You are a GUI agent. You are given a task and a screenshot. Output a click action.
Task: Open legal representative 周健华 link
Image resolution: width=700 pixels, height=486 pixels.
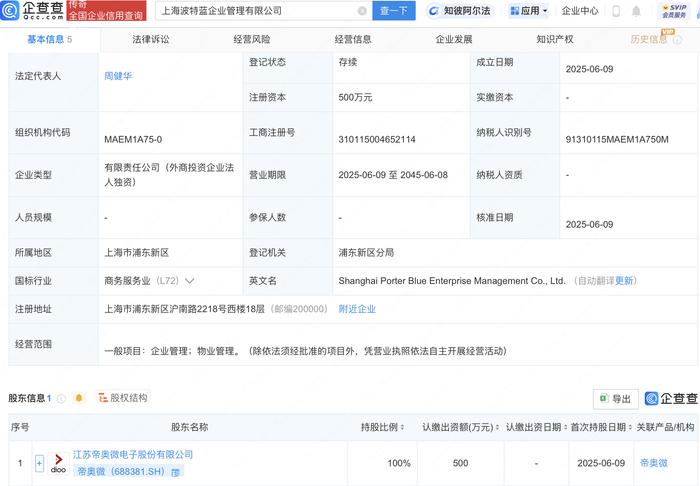pos(118,76)
